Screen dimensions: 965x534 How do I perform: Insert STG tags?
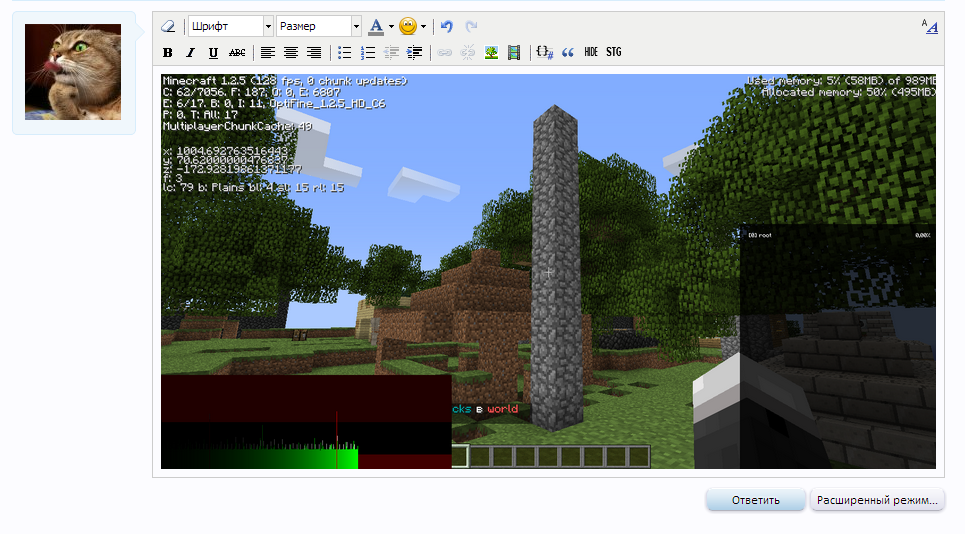tap(614, 52)
